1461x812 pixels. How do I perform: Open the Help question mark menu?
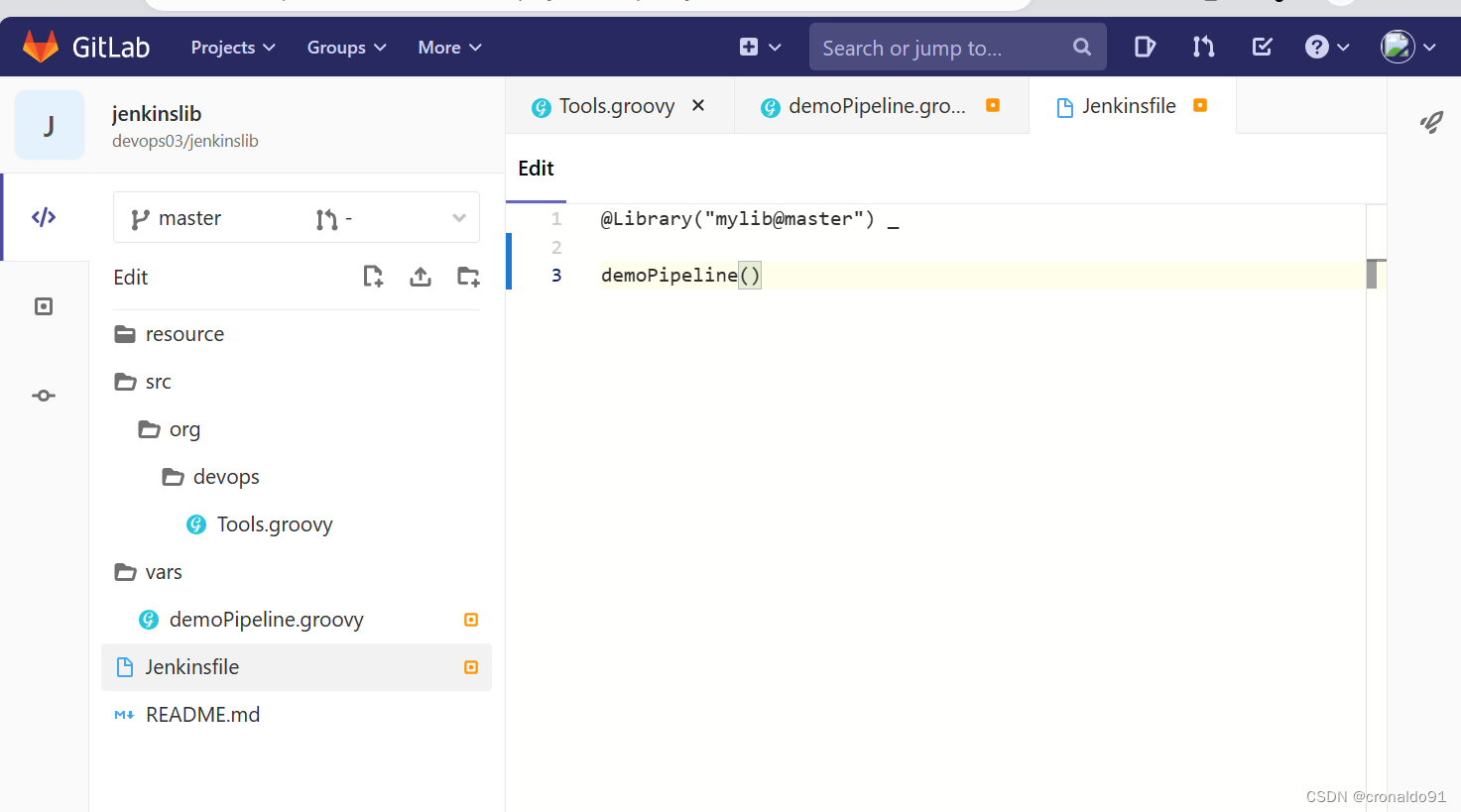click(x=1327, y=47)
